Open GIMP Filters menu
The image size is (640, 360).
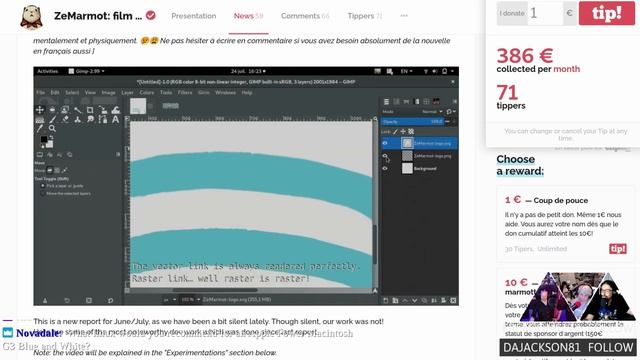(x=184, y=93)
